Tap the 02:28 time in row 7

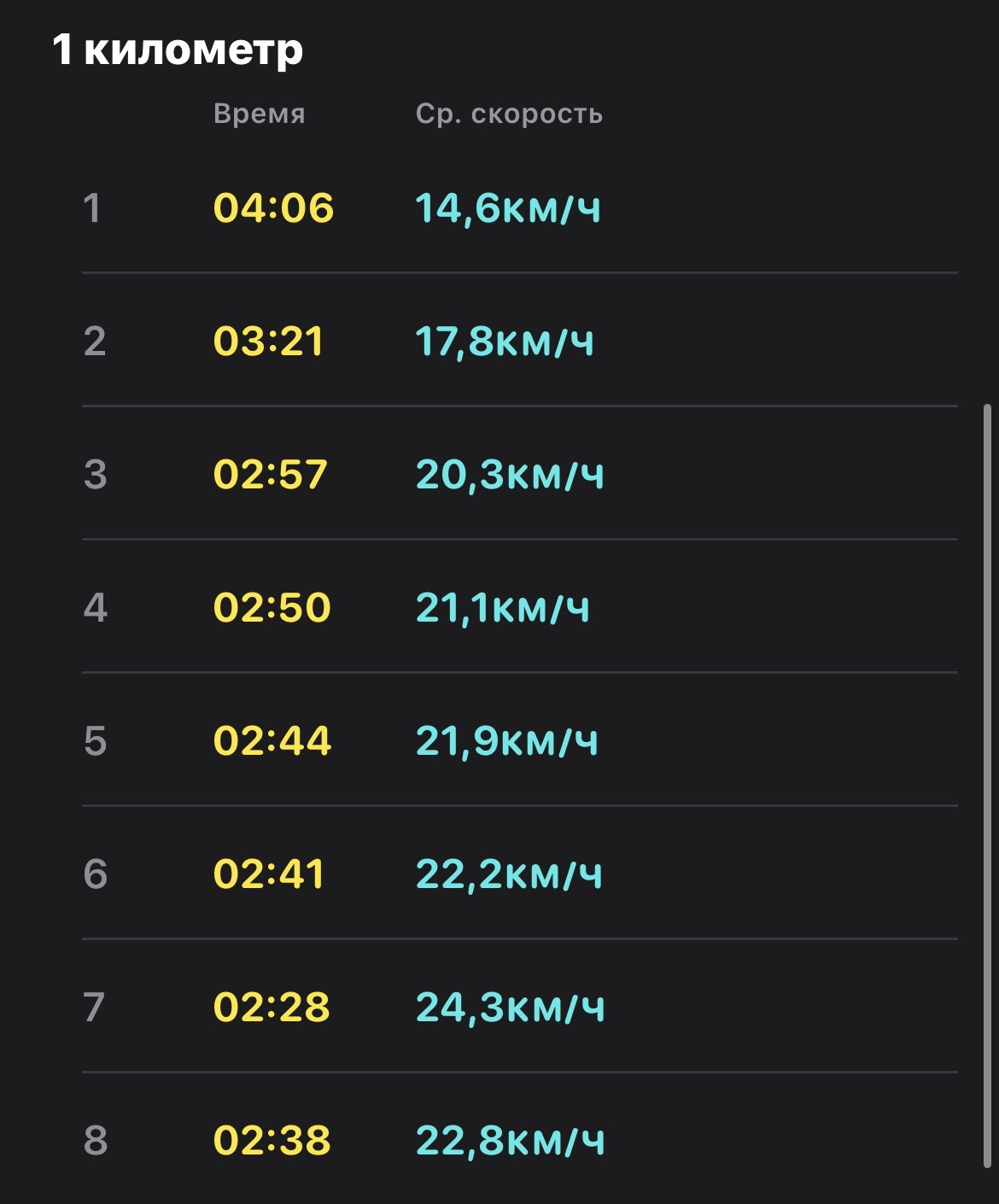(x=272, y=1008)
